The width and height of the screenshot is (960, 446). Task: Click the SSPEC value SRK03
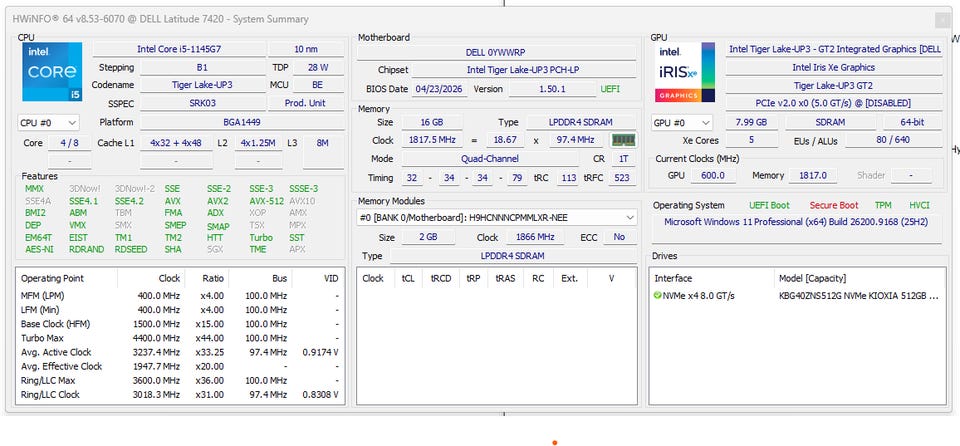(202, 104)
